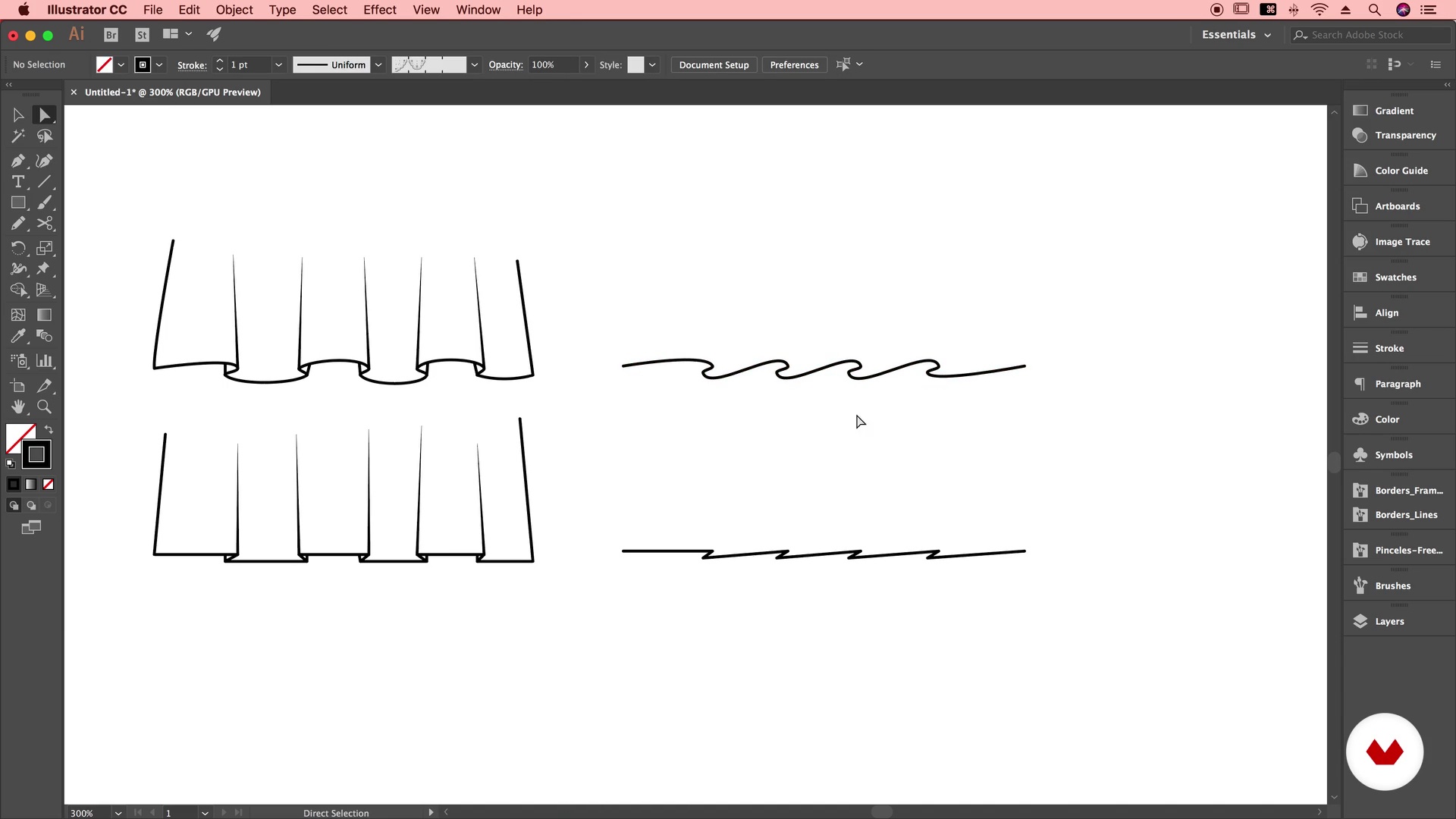Open the Select menu
Screen dimensions: 1456x819
point(329,10)
